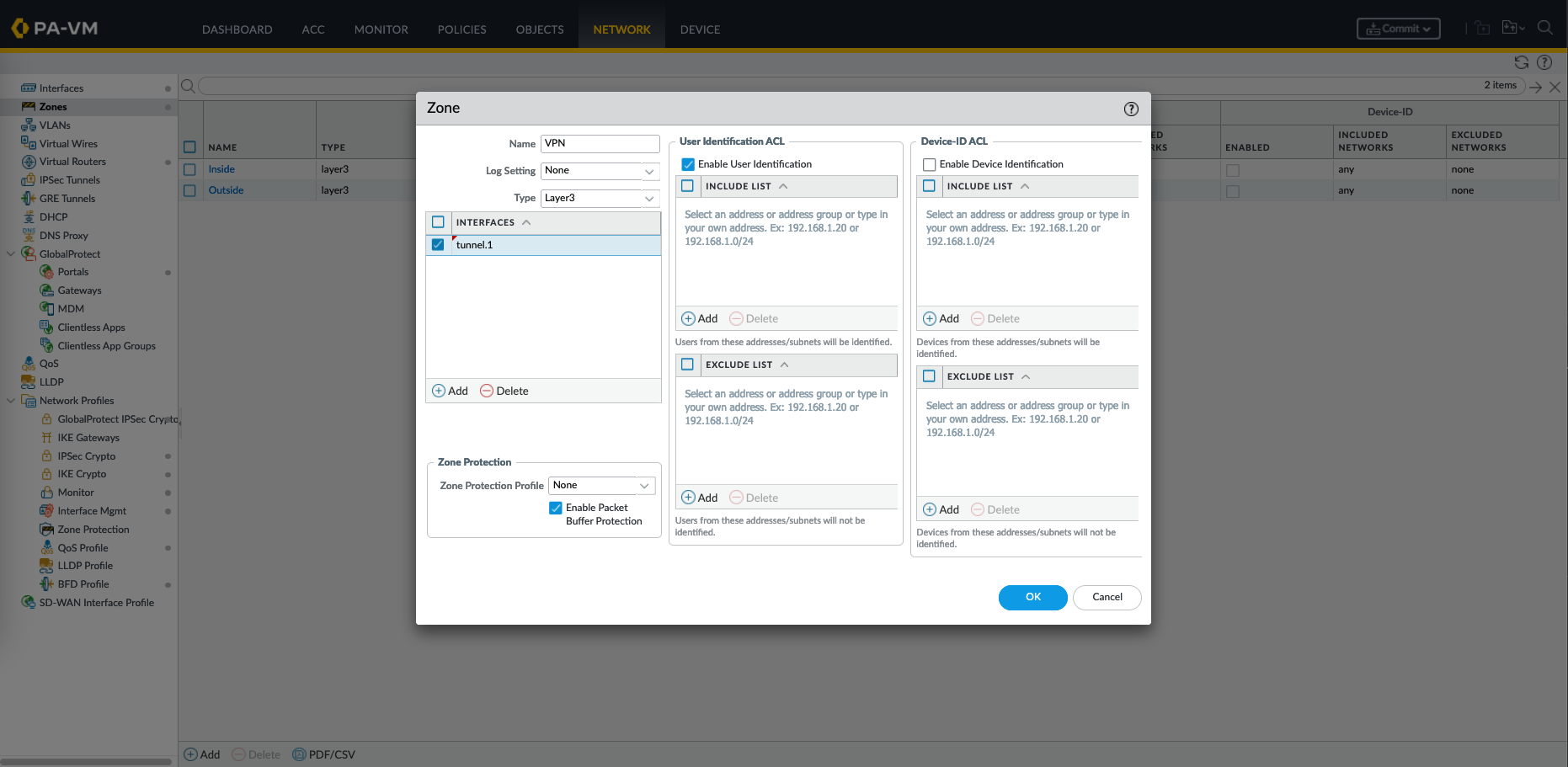
Task: Toggle Enable Packet Buffer Protection checkbox
Action: coord(556,508)
